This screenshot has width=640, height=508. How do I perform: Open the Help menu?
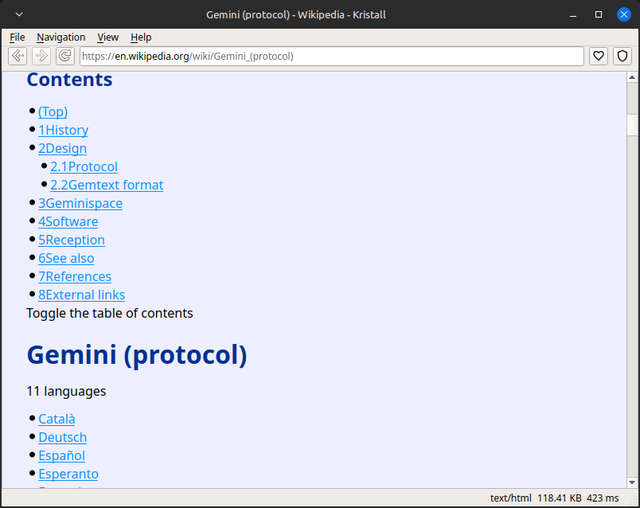141,37
